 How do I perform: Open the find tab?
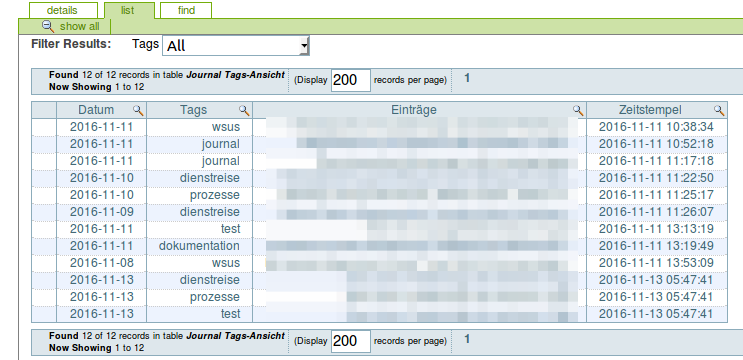click(x=186, y=10)
